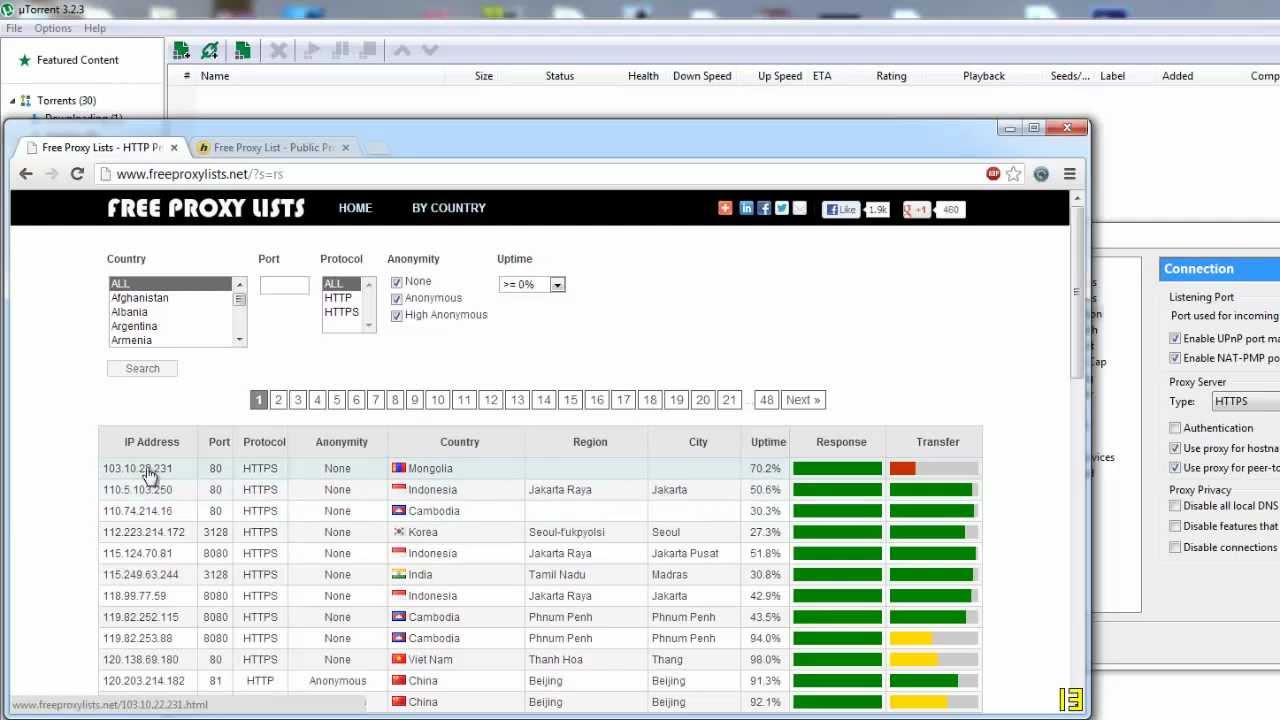Image resolution: width=1280 pixels, height=720 pixels.
Task: Toggle Use proxy for hostname lookups
Action: click(1175, 448)
